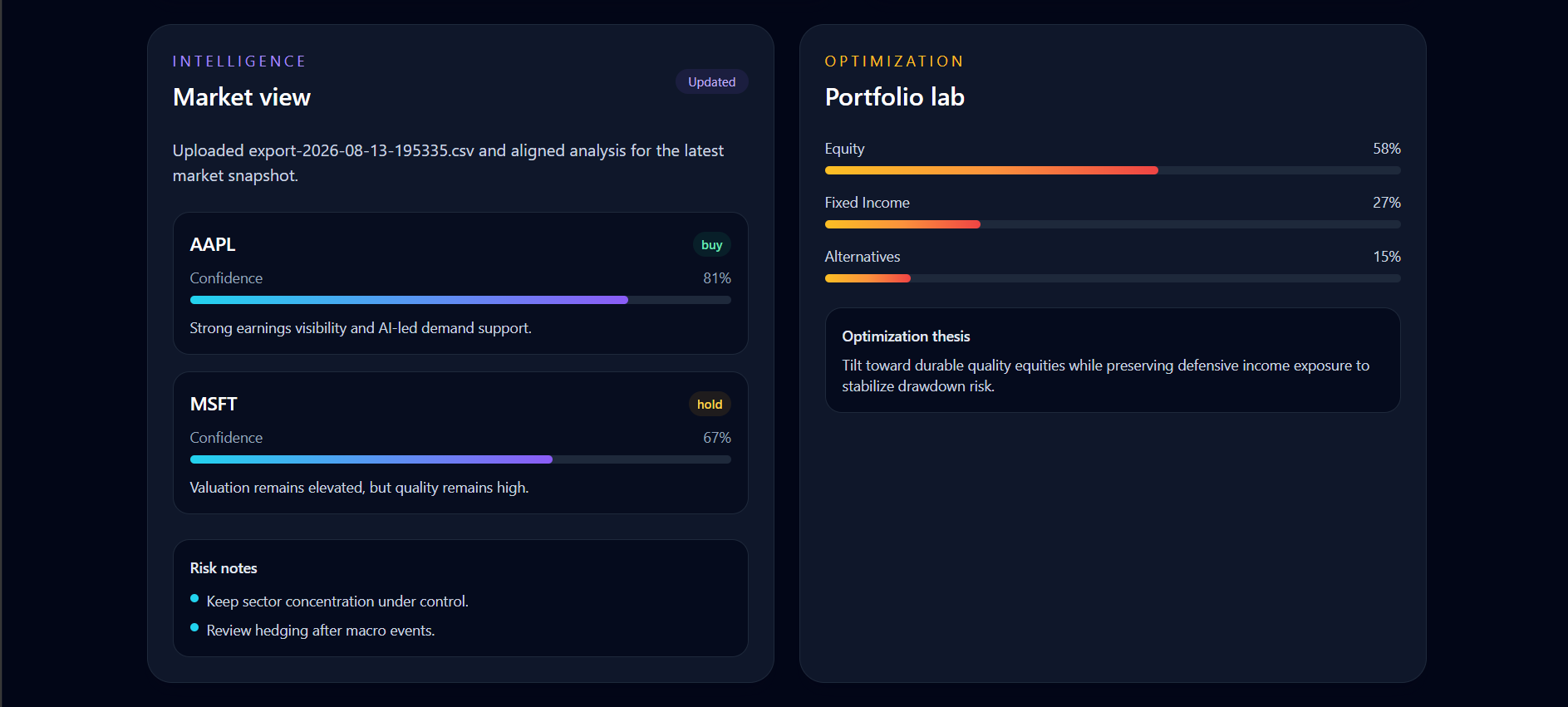The image size is (1568, 707).
Task: Click bullet beside sector concentration note
Action: point(194,598)
